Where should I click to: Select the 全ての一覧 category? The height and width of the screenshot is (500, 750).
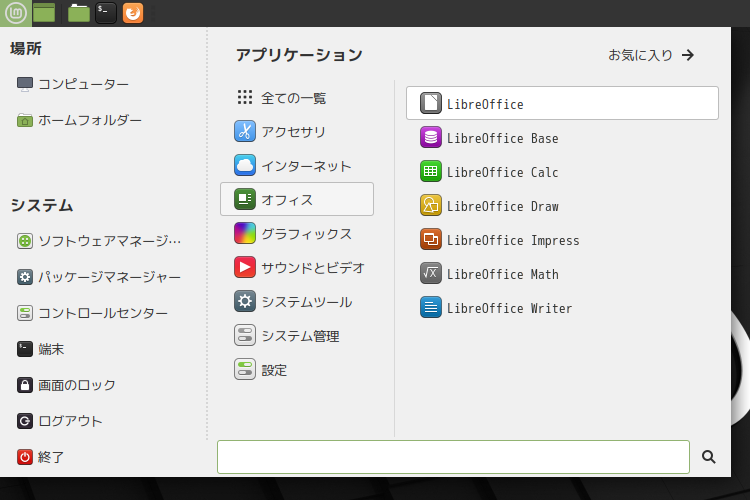(297, 98)
